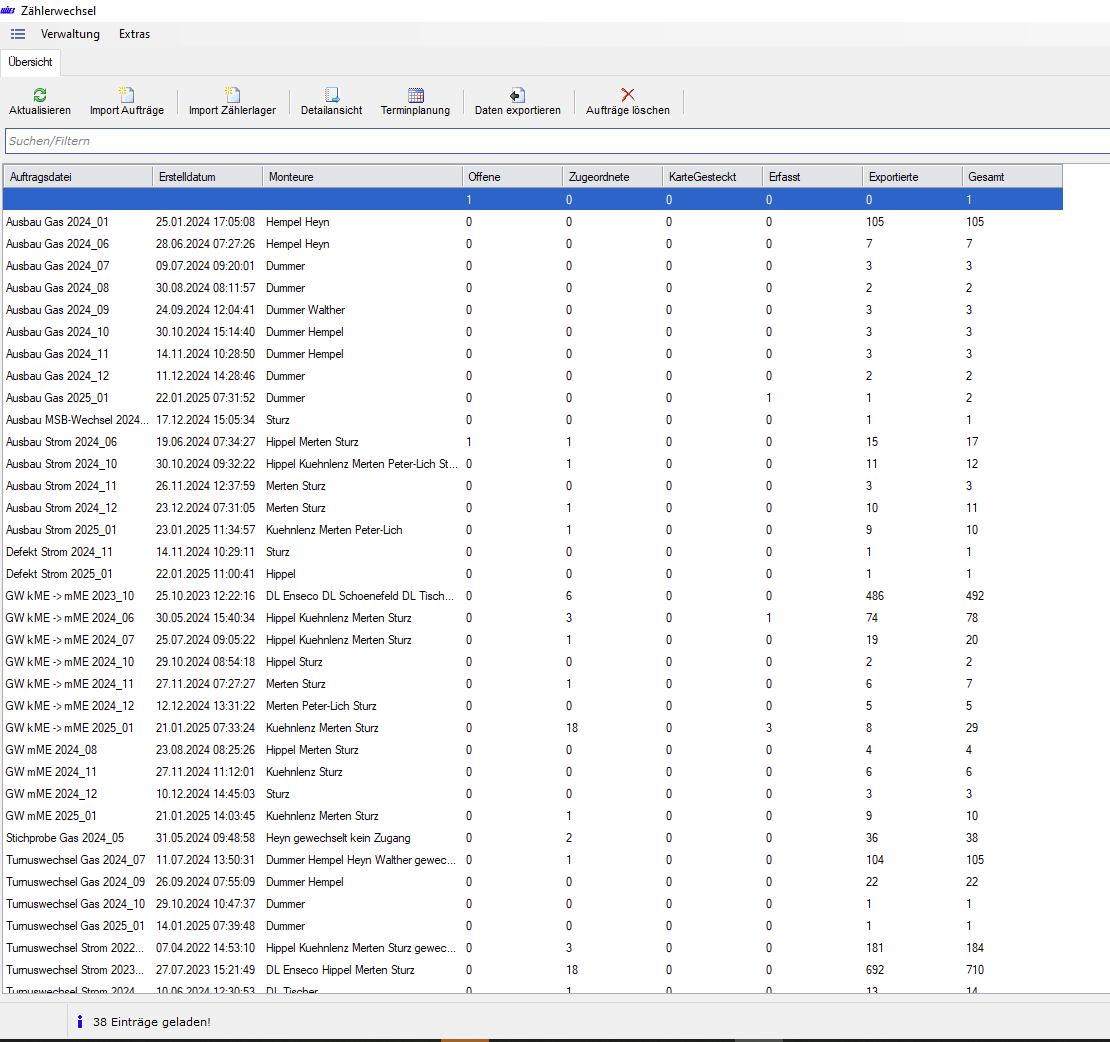Open the Verwaltung menu
Screen dimensions: 1110x1042
70,34
